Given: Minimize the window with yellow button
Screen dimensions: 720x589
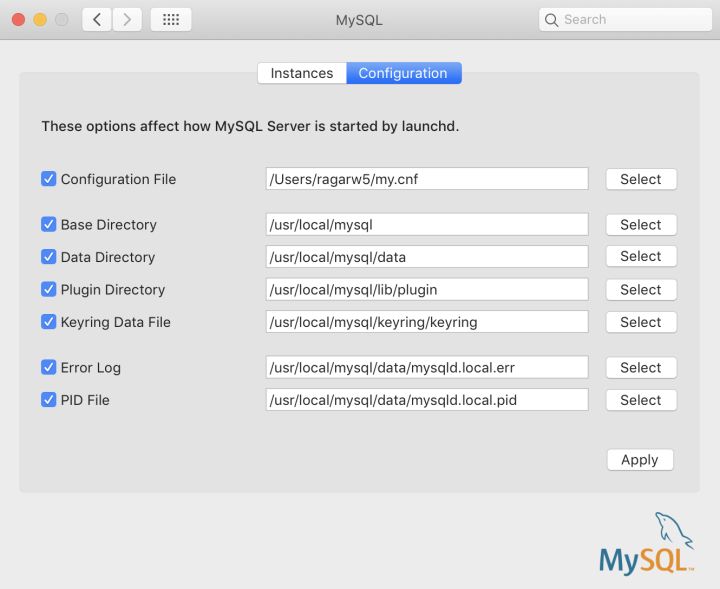Looking at the screenshot, I should coord(40,20).
